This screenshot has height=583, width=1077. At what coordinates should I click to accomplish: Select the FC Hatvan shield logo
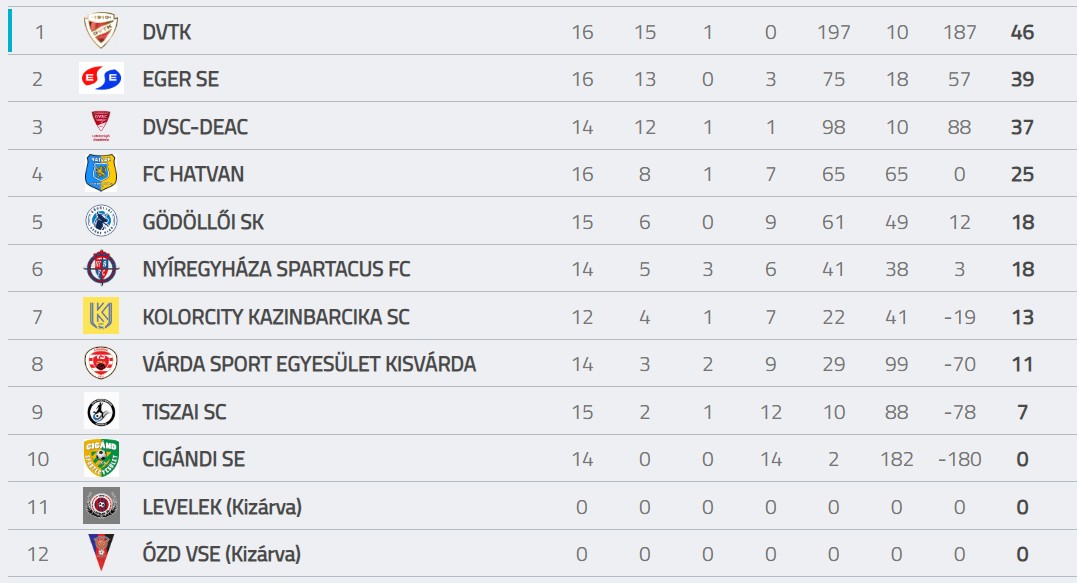pos(101,173)
